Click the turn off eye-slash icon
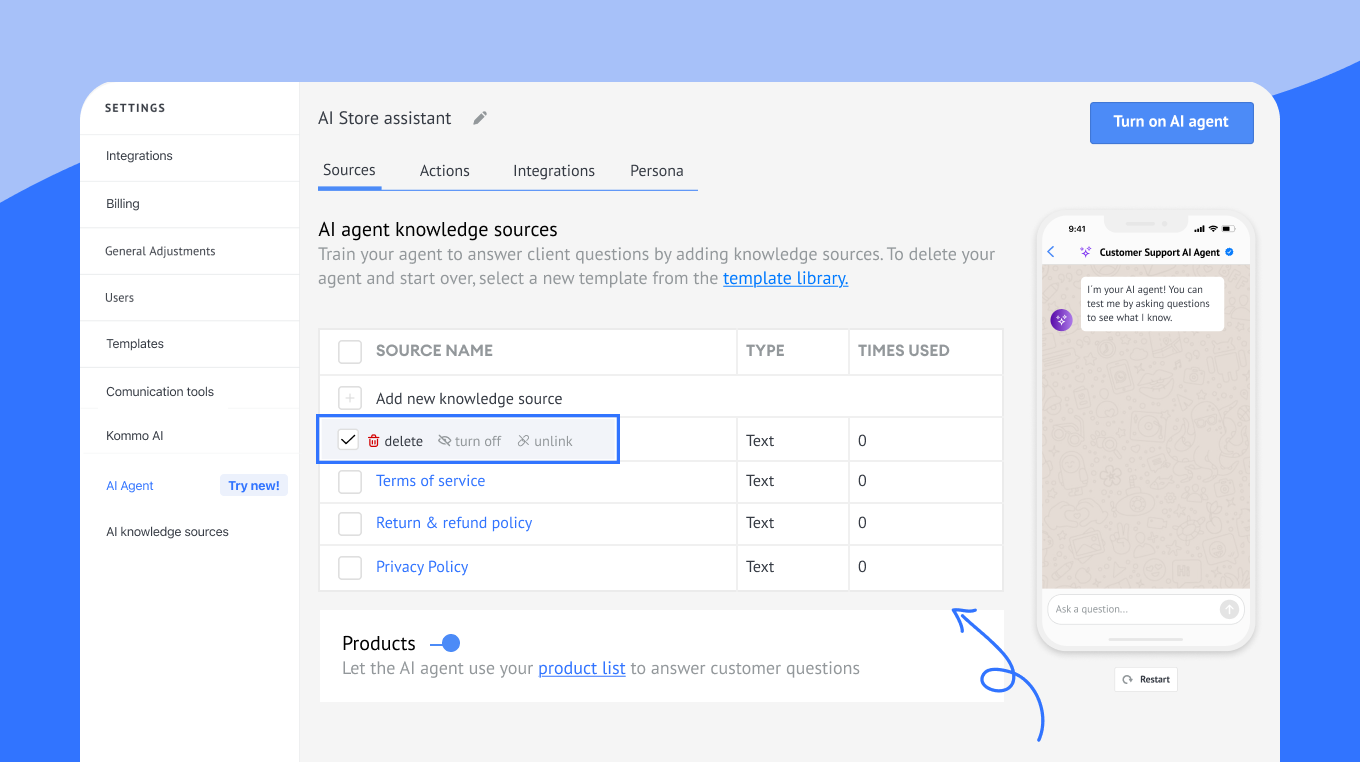 445,441
